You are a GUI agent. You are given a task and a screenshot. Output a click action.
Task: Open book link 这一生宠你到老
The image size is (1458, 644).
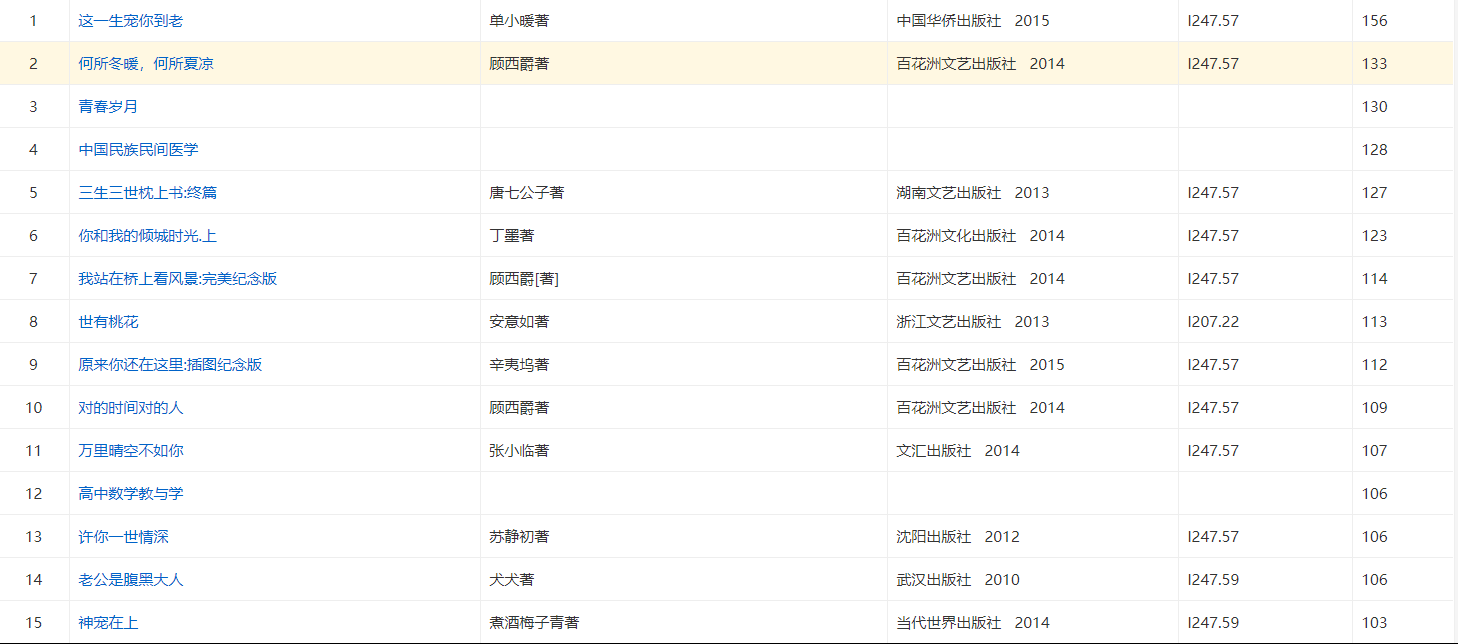coord(131,20)
